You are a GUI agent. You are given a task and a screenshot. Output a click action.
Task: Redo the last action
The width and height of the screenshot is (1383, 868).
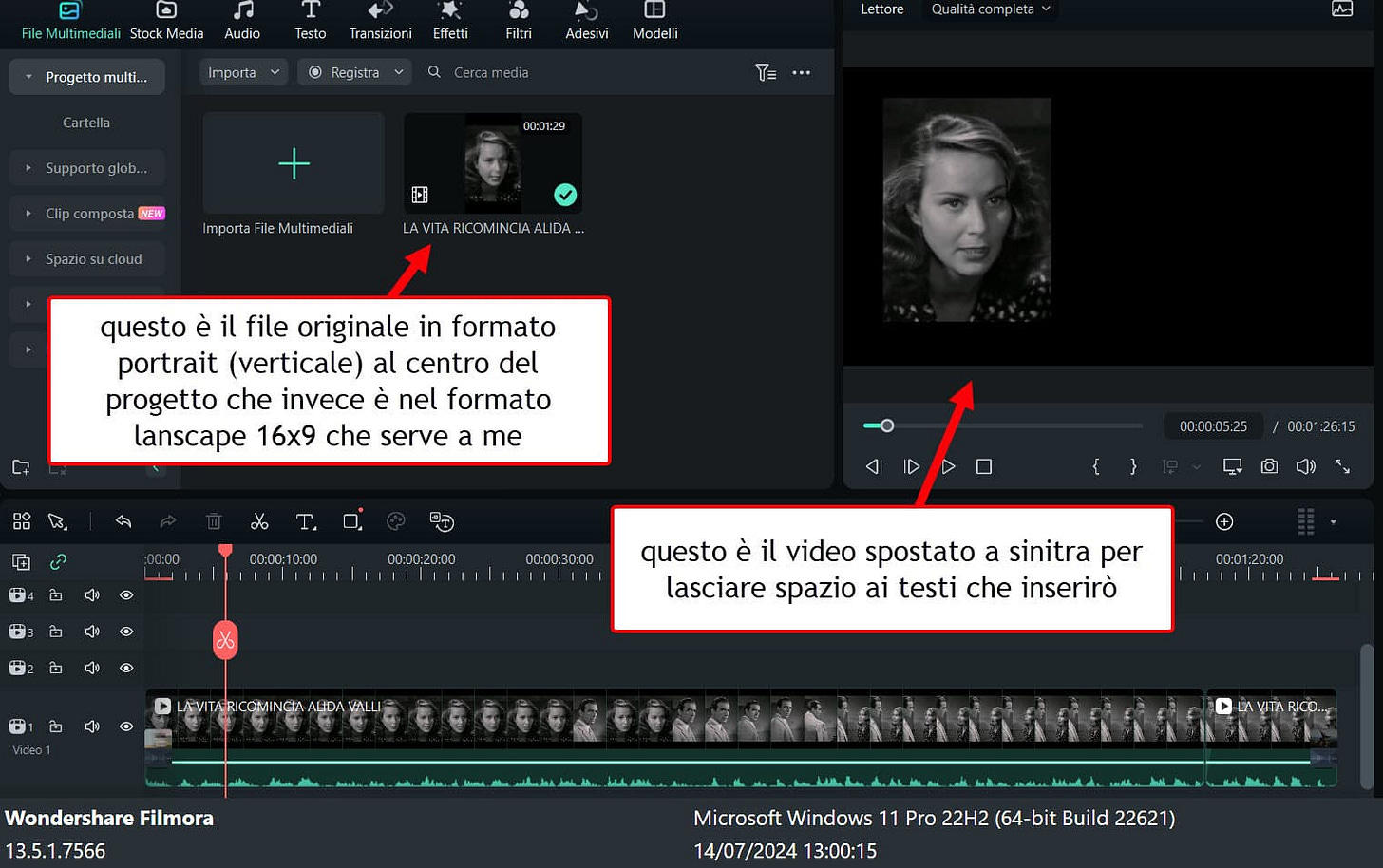click(x=168, y=521)
